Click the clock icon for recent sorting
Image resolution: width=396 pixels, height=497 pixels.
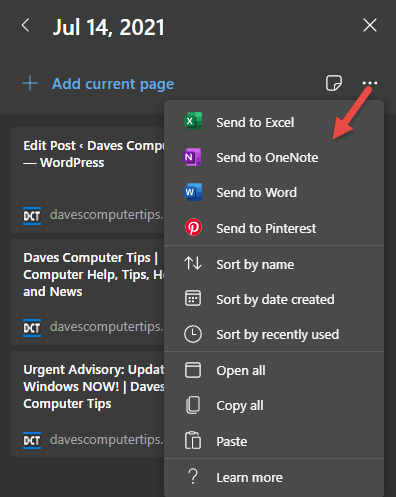(193, 334)
